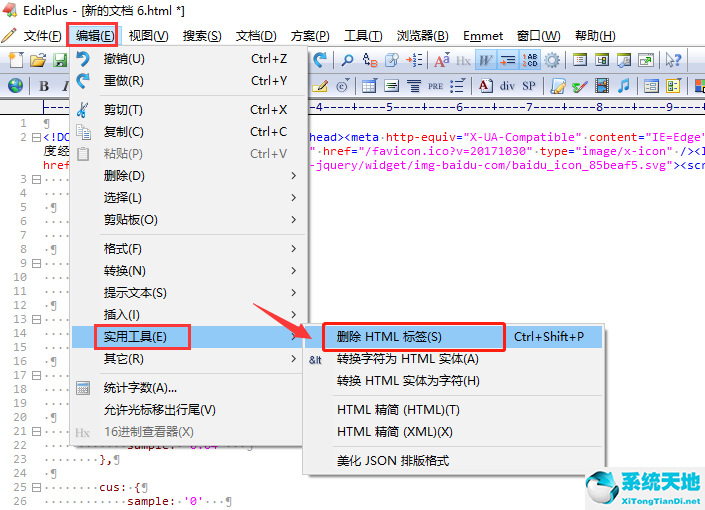Open the 视图(V) menu
This screenshot has height=510, width=705.
click(x=148, y=36)
